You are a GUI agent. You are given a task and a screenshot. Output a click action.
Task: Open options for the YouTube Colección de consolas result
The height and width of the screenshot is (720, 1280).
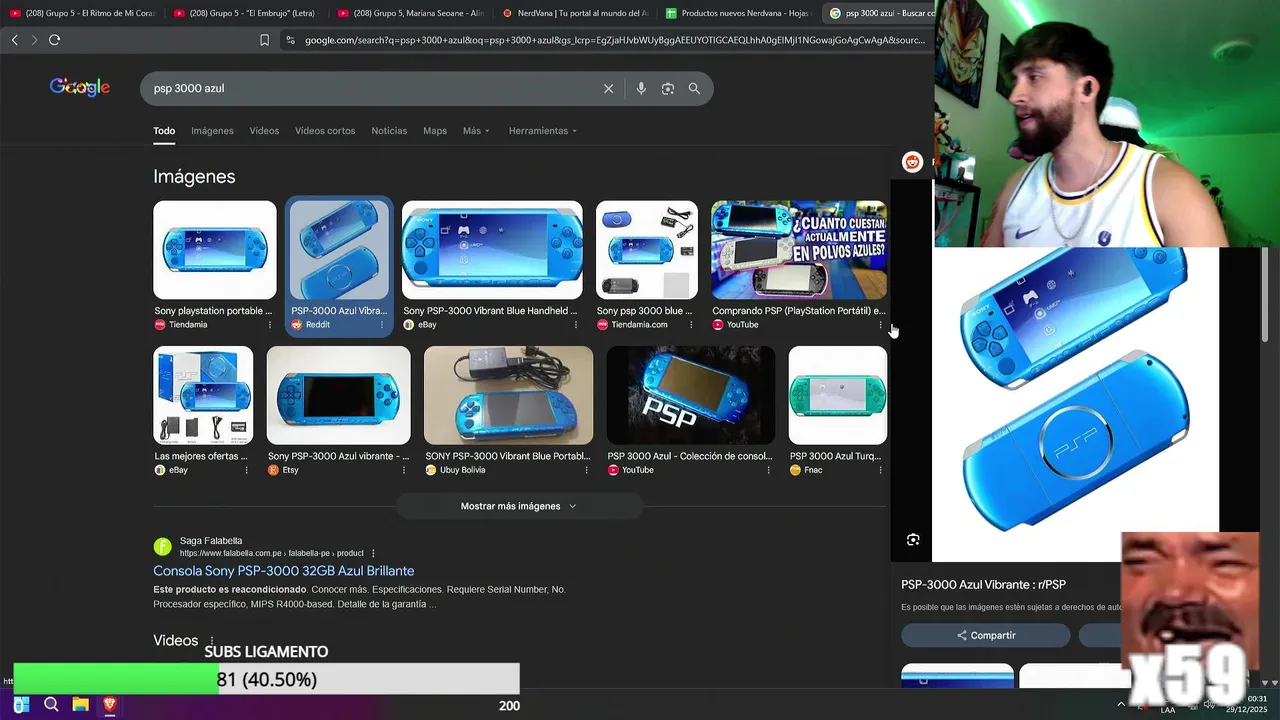tap(768, 470)
